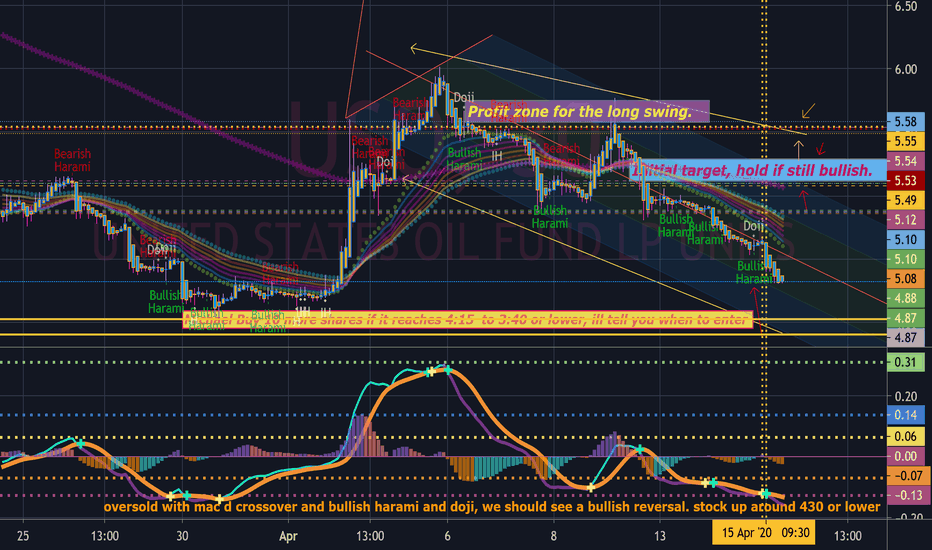Click the '15 Apr '20 09:30' time label
Viewport: 932px width, 550px height.
point(764,533)
